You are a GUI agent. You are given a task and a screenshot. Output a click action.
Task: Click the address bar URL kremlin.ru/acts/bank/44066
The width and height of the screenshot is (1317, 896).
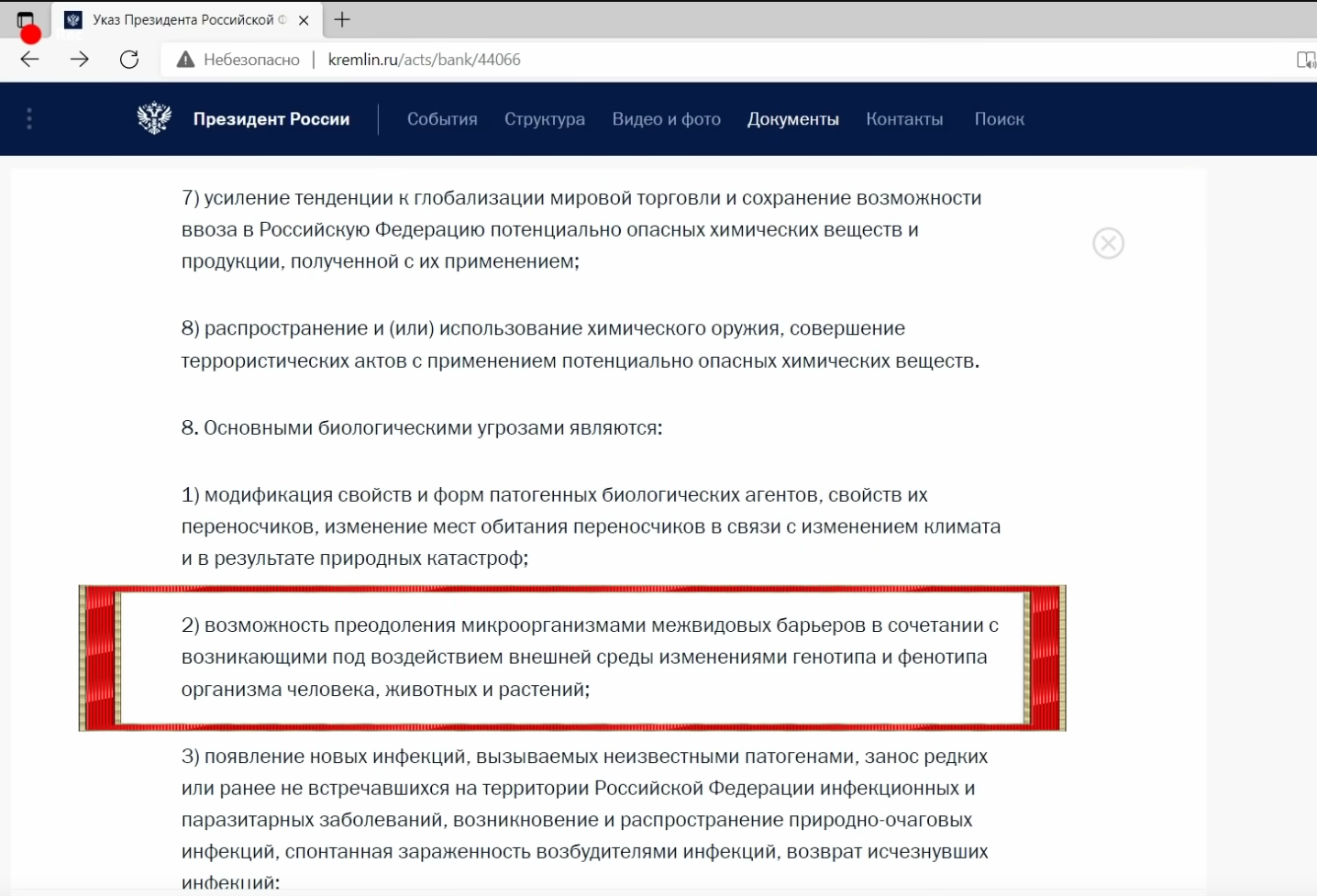point(425,60)
